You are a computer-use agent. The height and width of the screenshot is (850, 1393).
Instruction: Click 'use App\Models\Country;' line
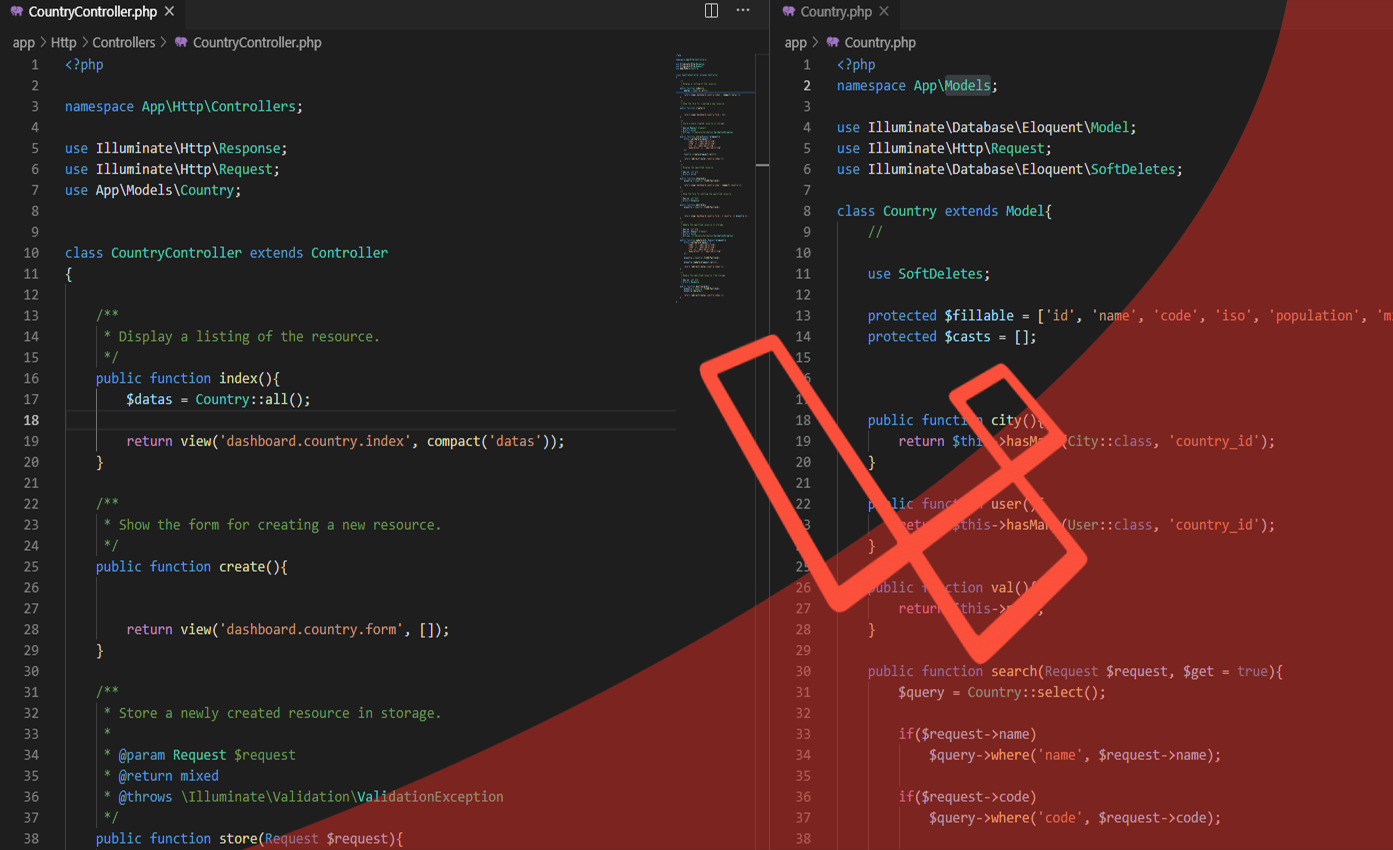coord(153,190)
